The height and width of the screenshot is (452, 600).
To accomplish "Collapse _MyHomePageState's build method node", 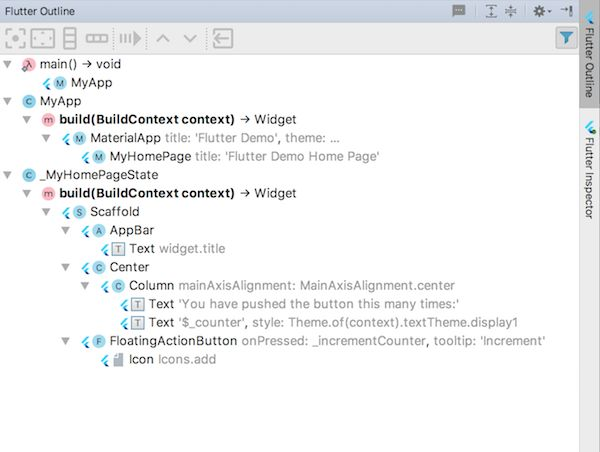I will 27,194.
